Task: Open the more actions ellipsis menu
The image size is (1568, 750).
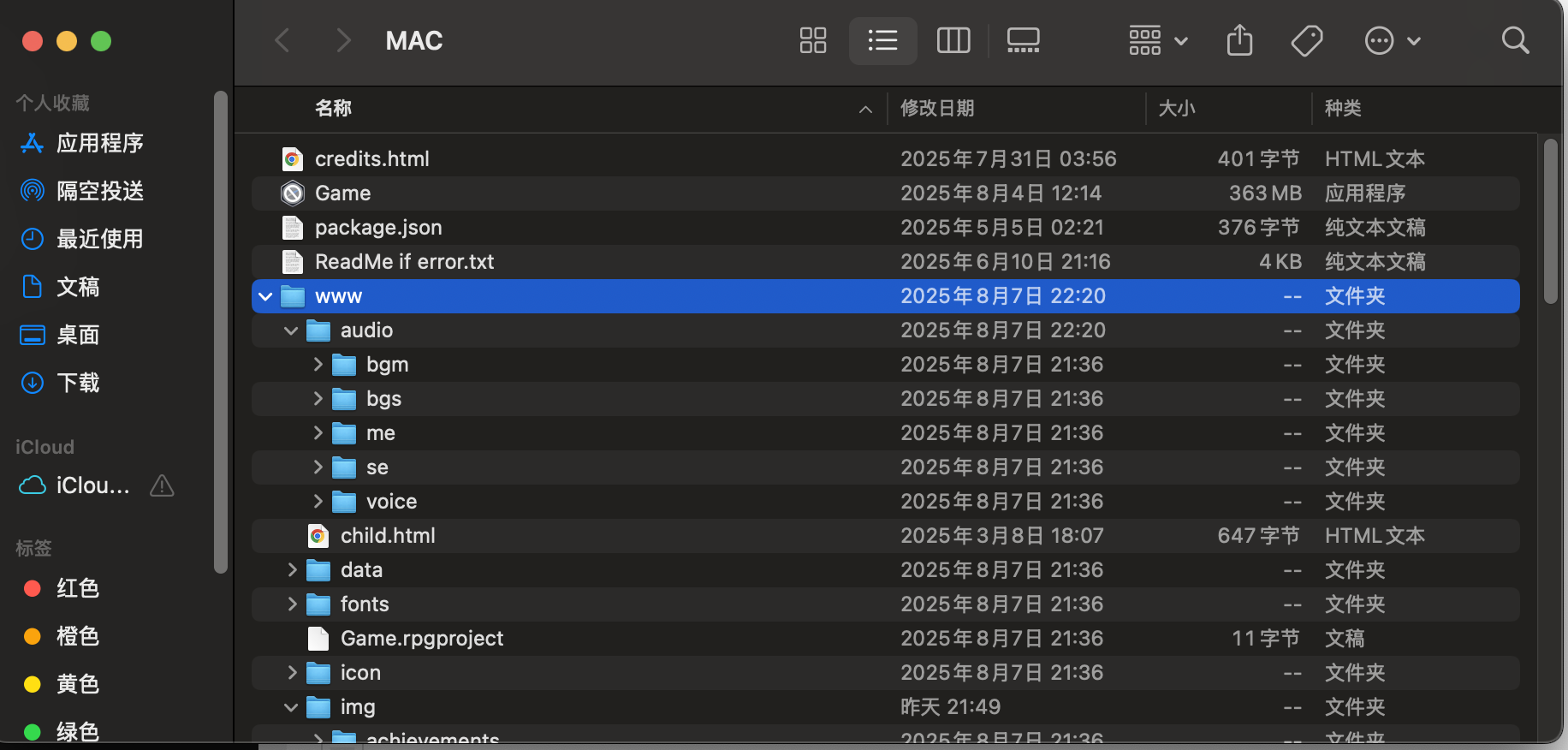Action: point(1392,40)
